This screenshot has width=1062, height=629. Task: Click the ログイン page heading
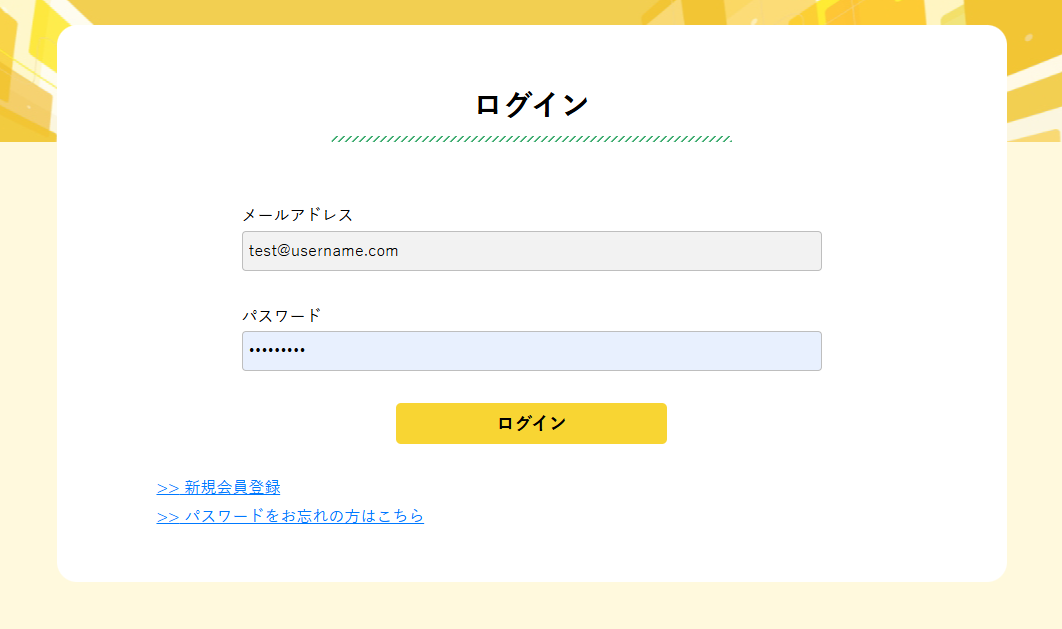531,101
